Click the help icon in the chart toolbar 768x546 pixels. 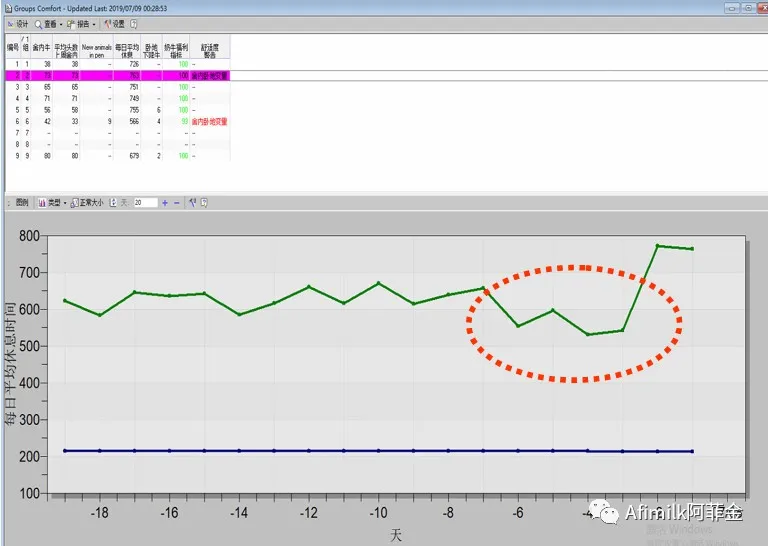coord(204,203)
